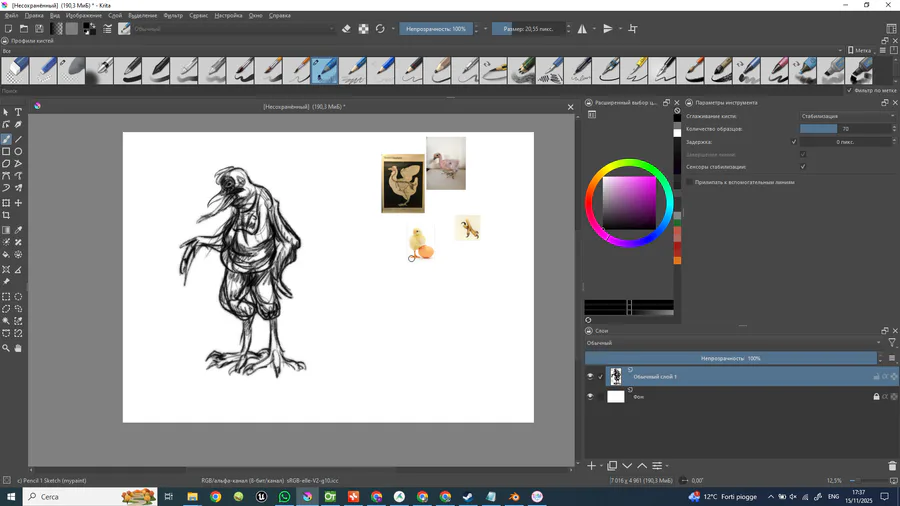
Task: Select the Rectangle shape tool
Action: [x=6, y=151]
